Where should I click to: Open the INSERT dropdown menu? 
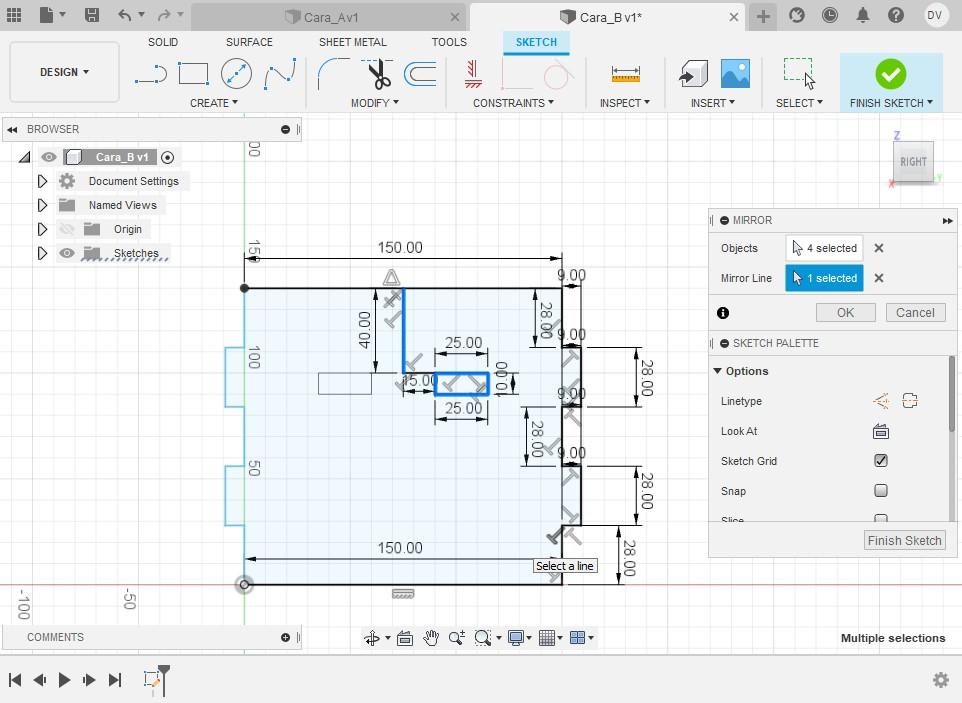pos(712,103)
